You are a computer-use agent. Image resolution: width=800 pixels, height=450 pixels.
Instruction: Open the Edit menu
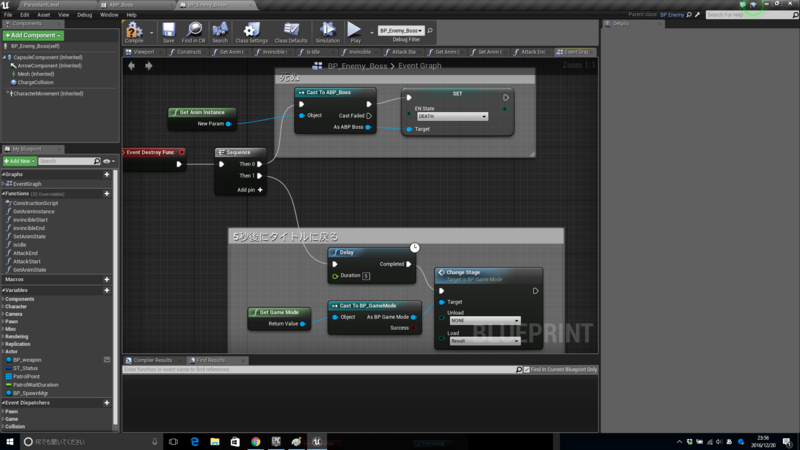tap(24, 15)
